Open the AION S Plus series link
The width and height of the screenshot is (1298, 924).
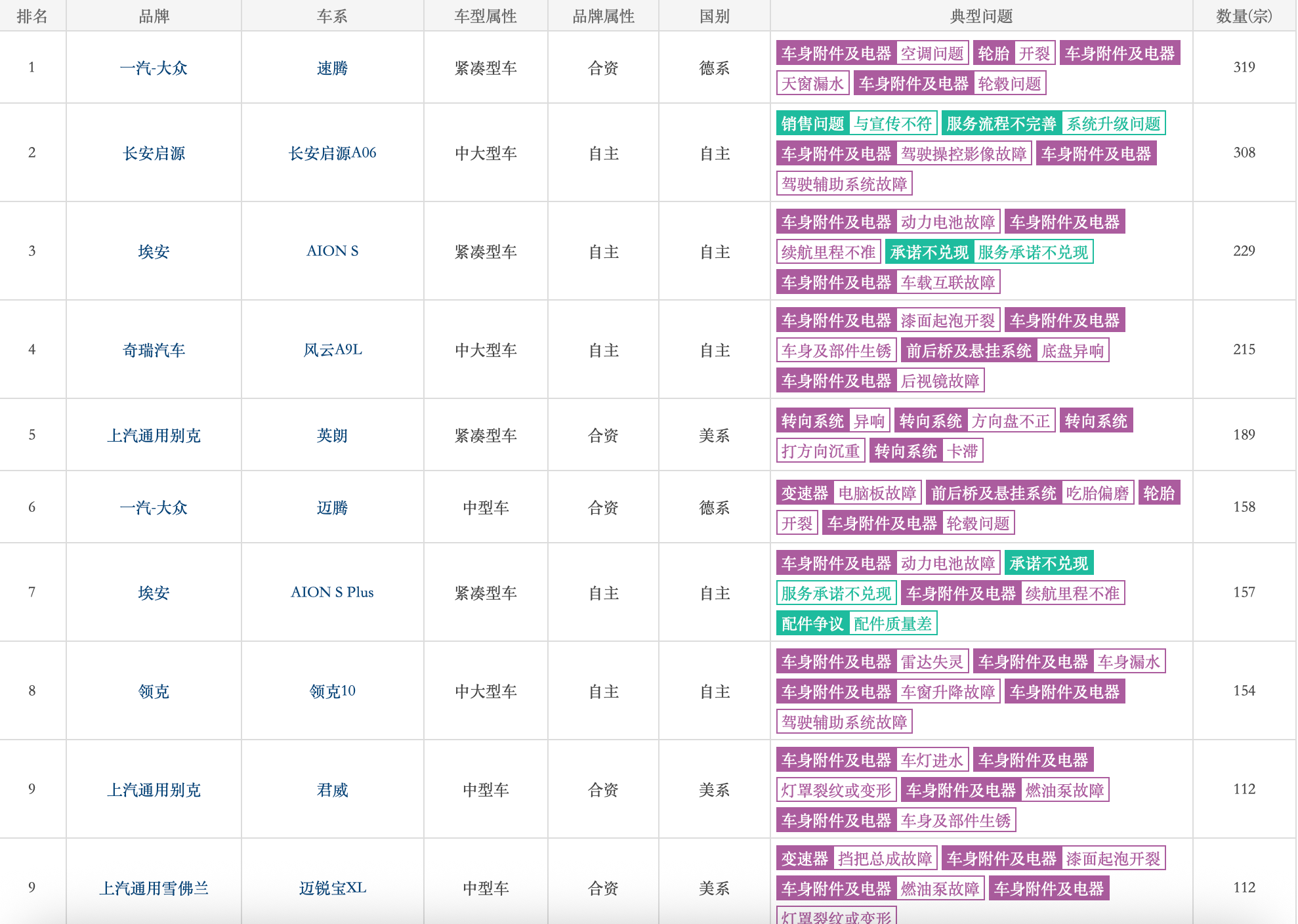click(x=332, y=592)
